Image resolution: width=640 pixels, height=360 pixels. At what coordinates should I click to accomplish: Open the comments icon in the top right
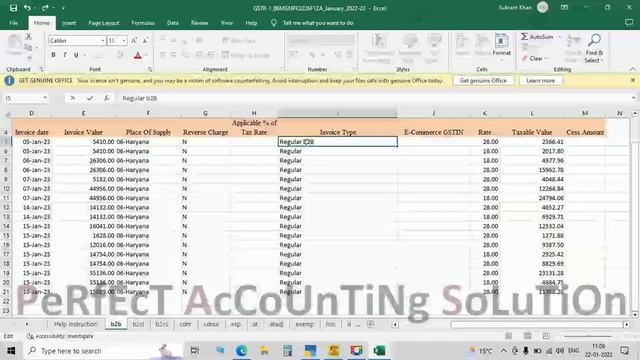click(x=629, y=22)
